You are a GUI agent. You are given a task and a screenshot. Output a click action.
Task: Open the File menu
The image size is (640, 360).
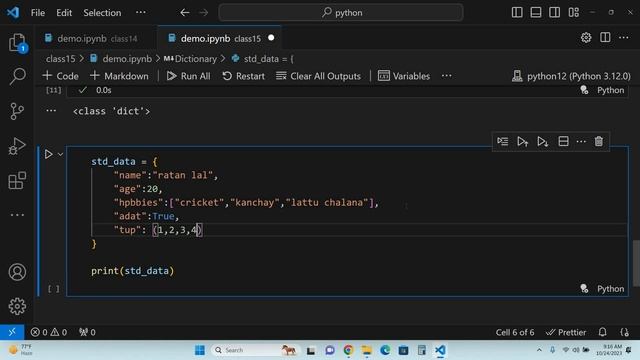coord(38,13)
